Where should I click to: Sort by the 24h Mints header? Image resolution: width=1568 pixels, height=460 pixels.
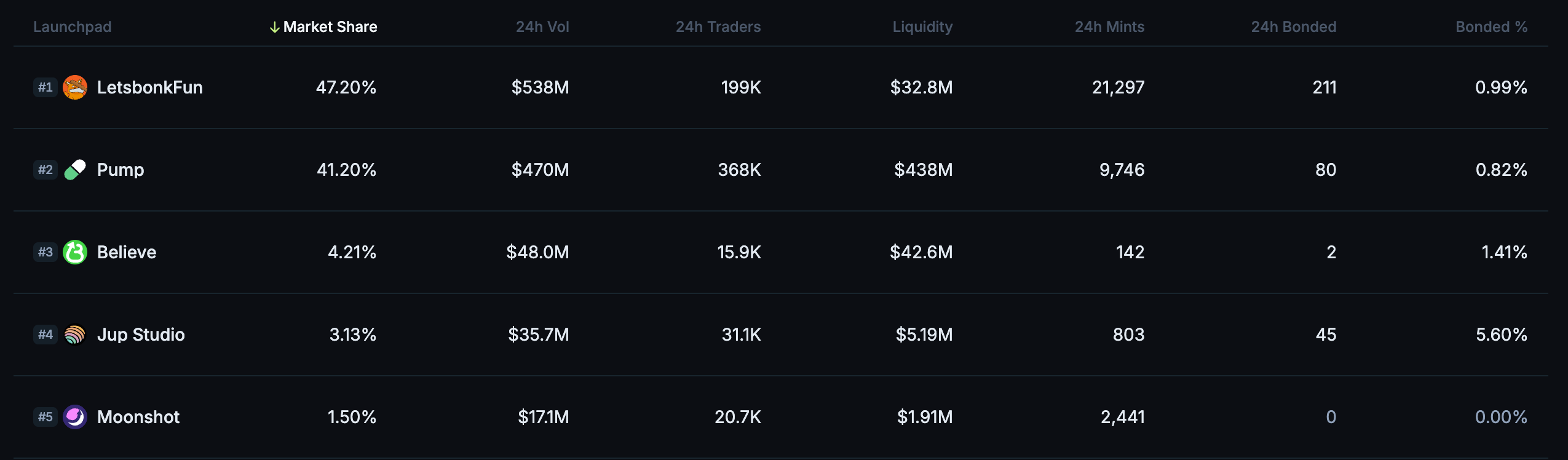coord(1109,27)
